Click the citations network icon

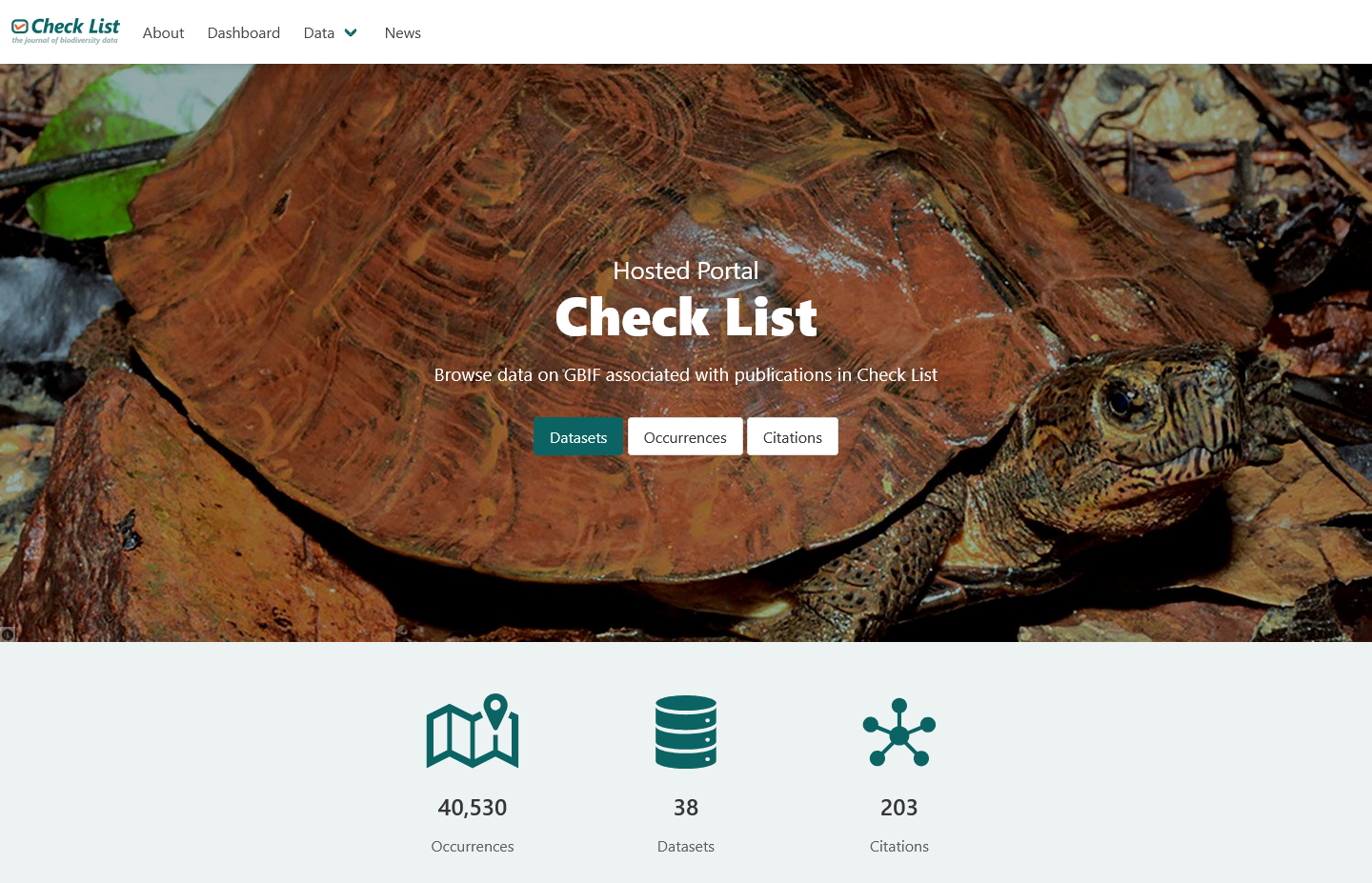(899, 732)
